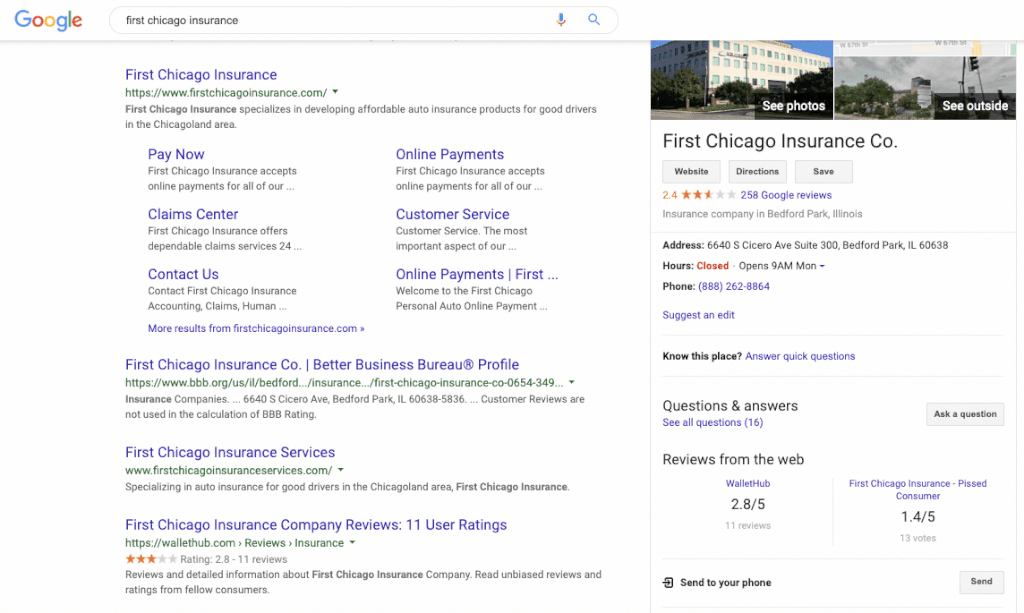Click the 1.4/5 Pissed Consumer rating text

918,516
